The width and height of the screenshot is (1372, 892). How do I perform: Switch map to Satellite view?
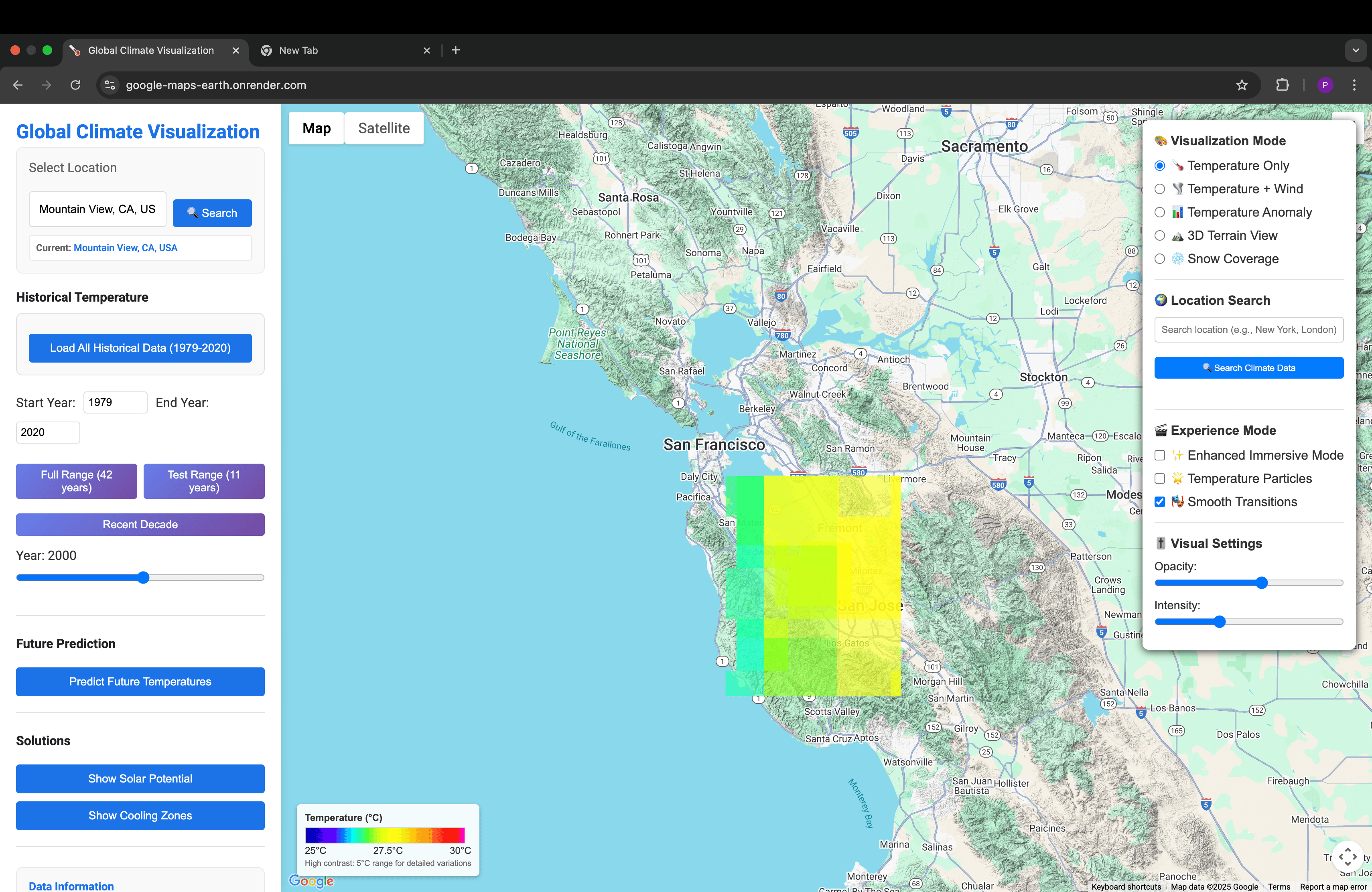point(384,128)
